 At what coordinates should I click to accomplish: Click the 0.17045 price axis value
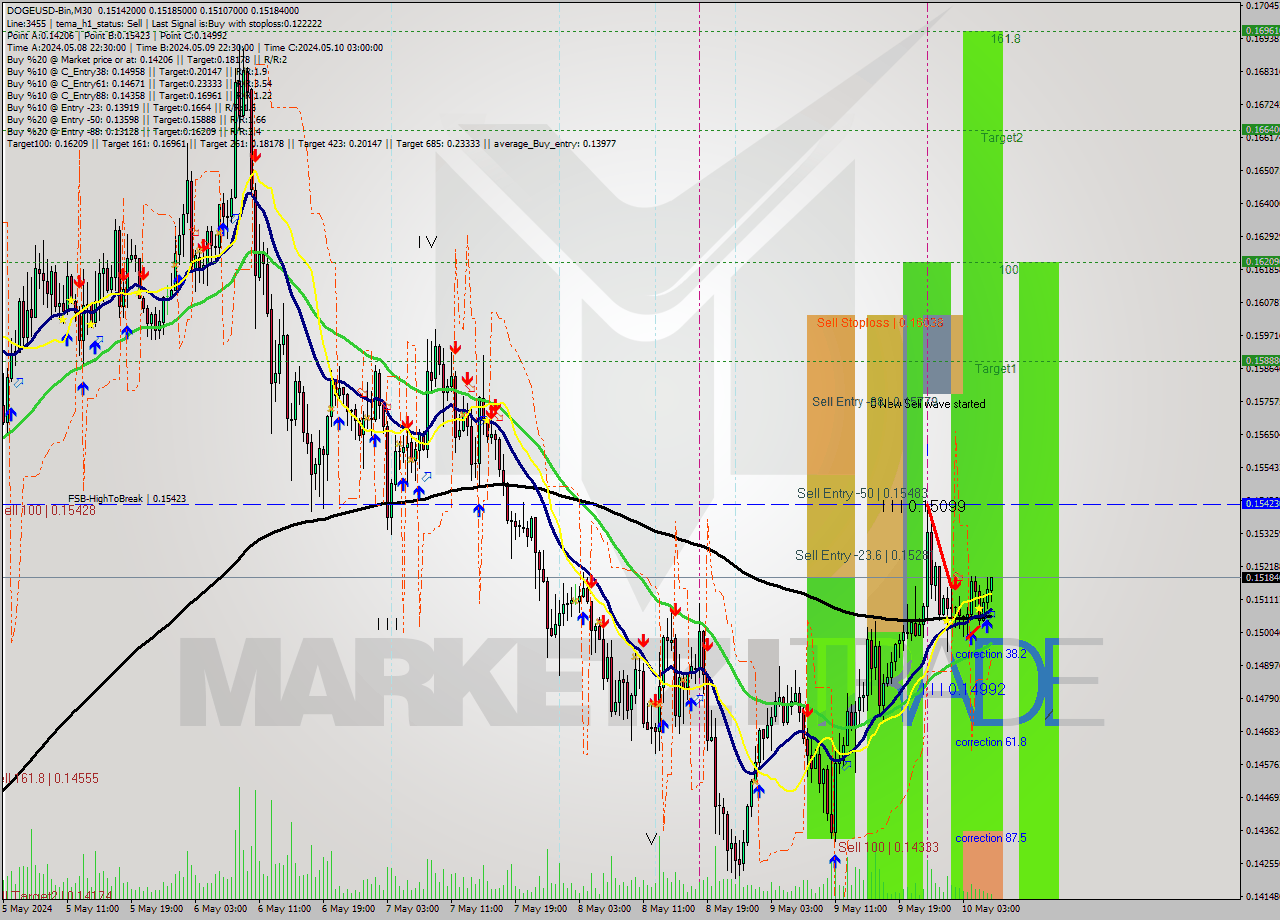coord(1262,5)
